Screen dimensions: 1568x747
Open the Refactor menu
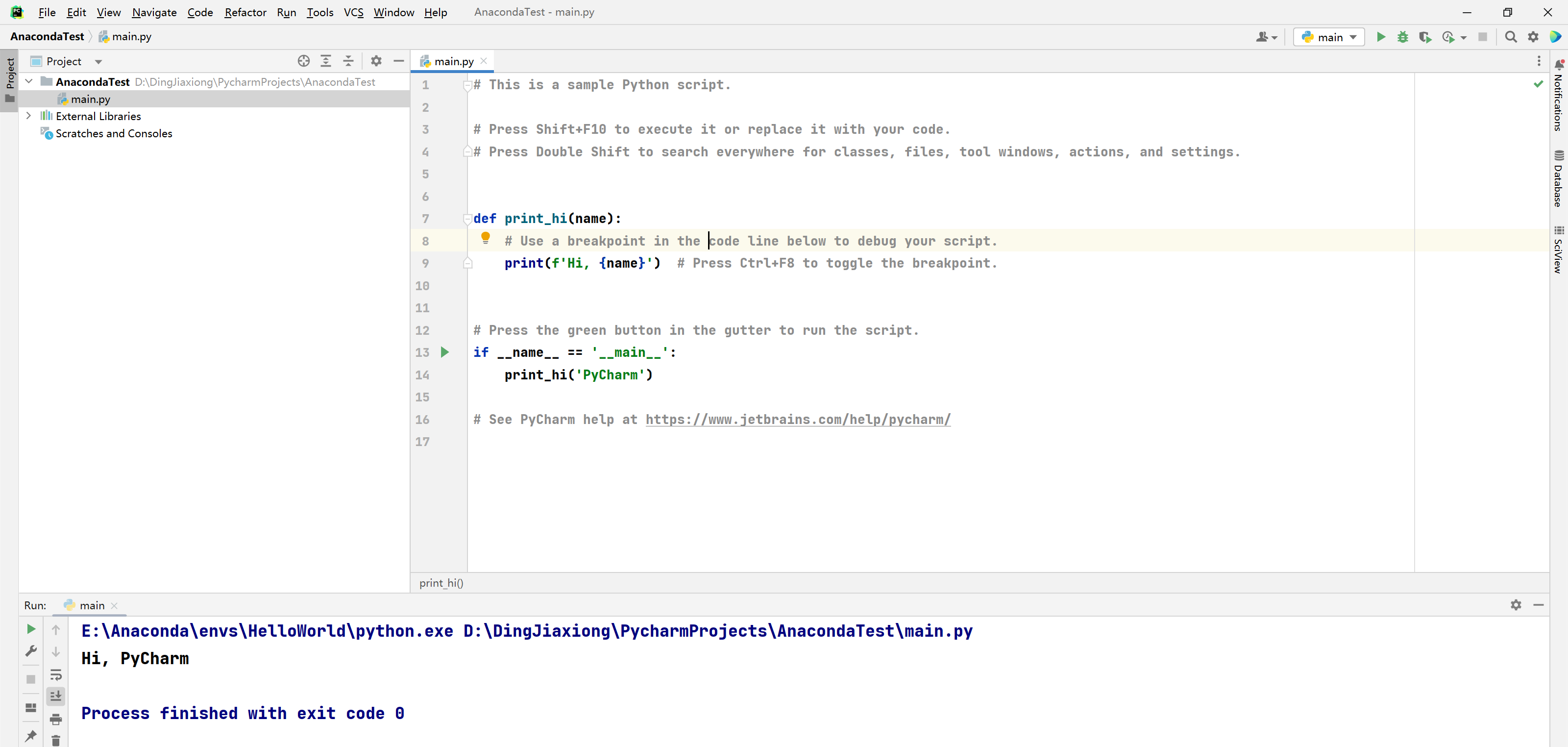[245, 12]
